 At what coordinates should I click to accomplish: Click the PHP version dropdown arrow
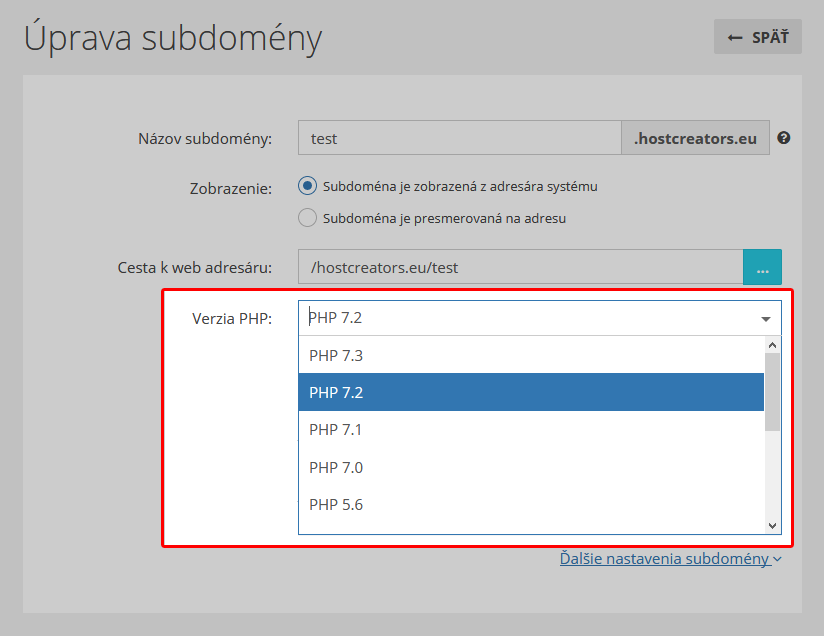[x=766, y=319]
